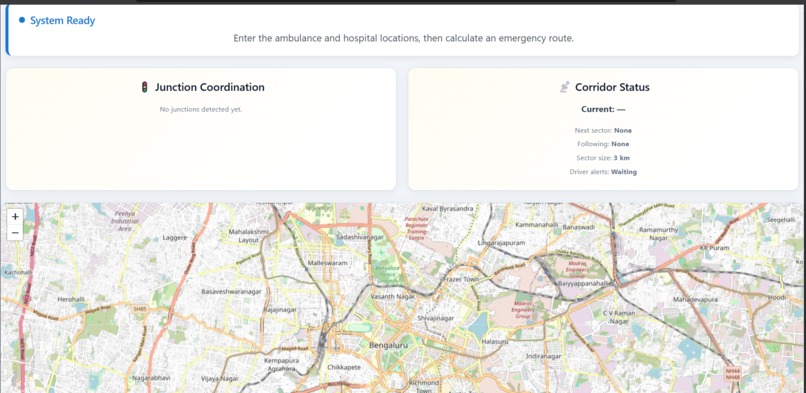Click the Herohalli label on the map
Image resolution: width=806 pixels, height=393 pixels.
click(71, 299)
